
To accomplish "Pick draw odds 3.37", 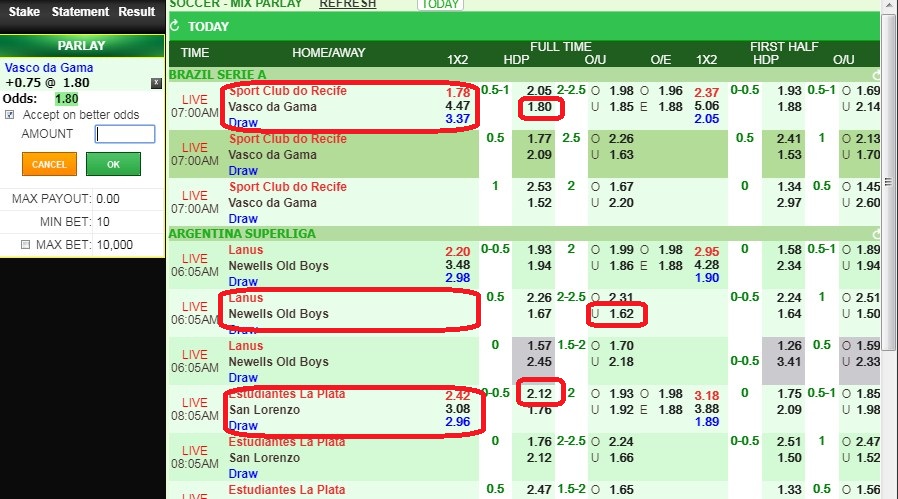I will point(458,119).
